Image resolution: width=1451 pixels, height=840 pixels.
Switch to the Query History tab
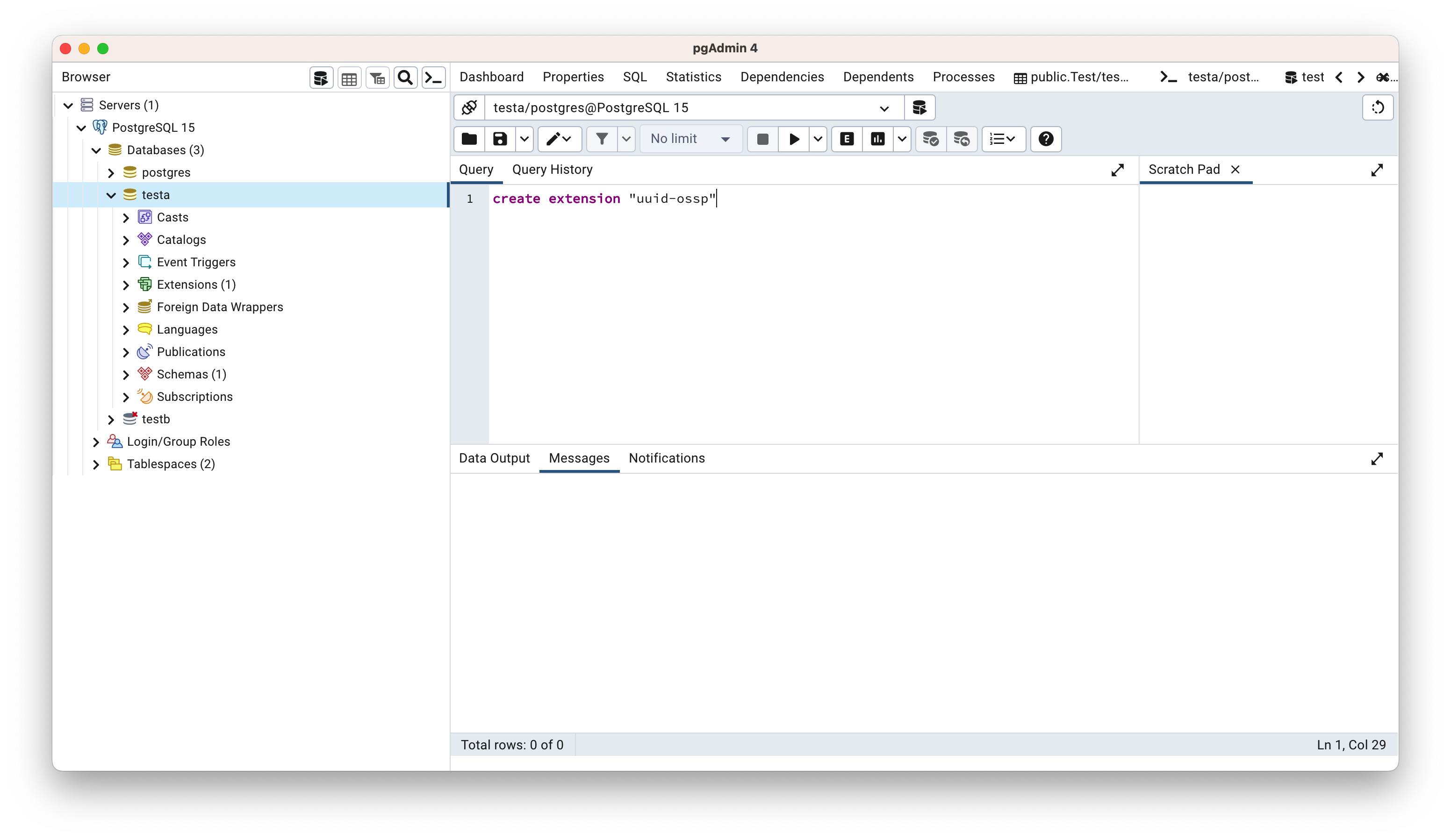click(552, 170)
